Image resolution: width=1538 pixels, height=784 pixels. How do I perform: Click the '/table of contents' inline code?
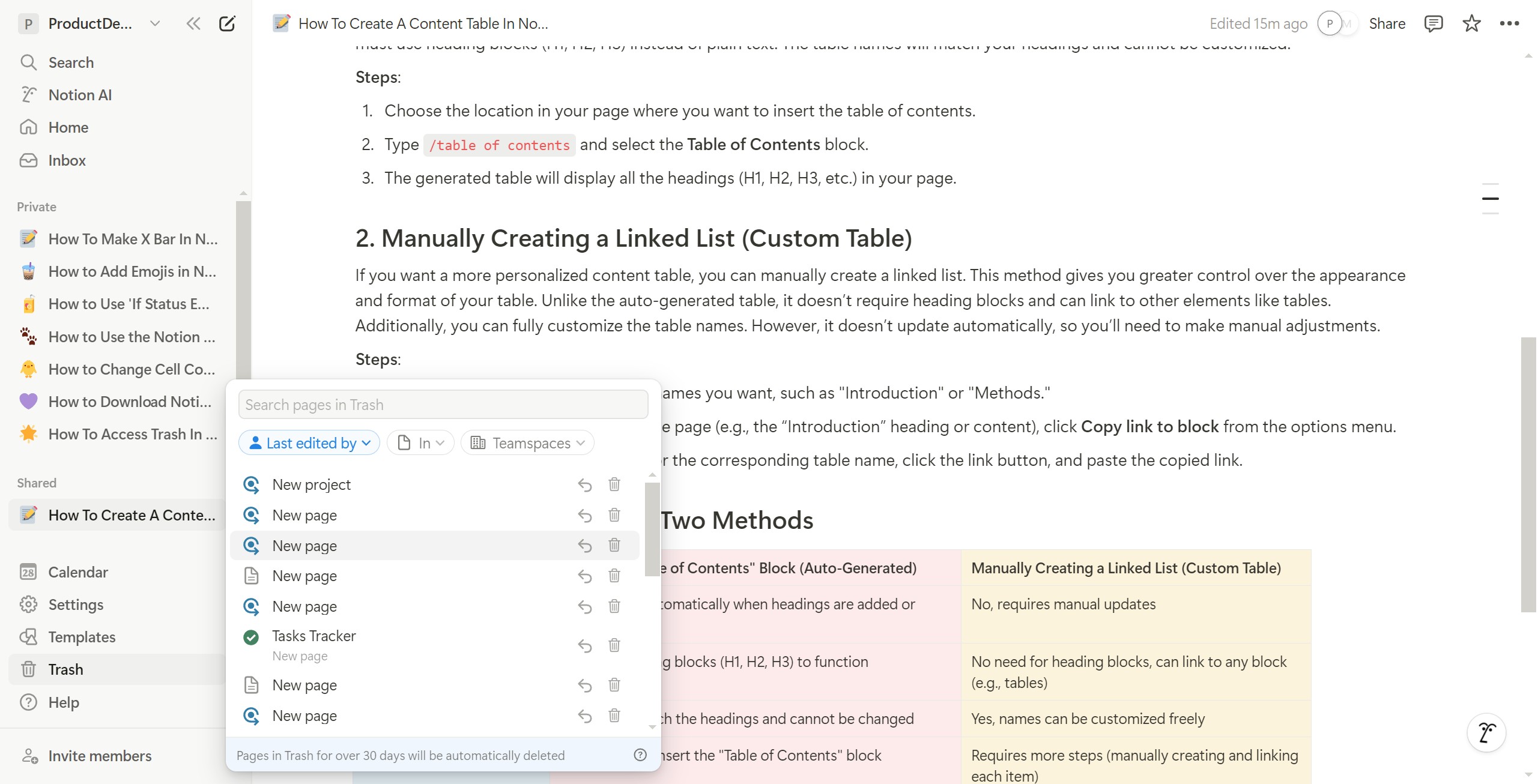(499, 145)
